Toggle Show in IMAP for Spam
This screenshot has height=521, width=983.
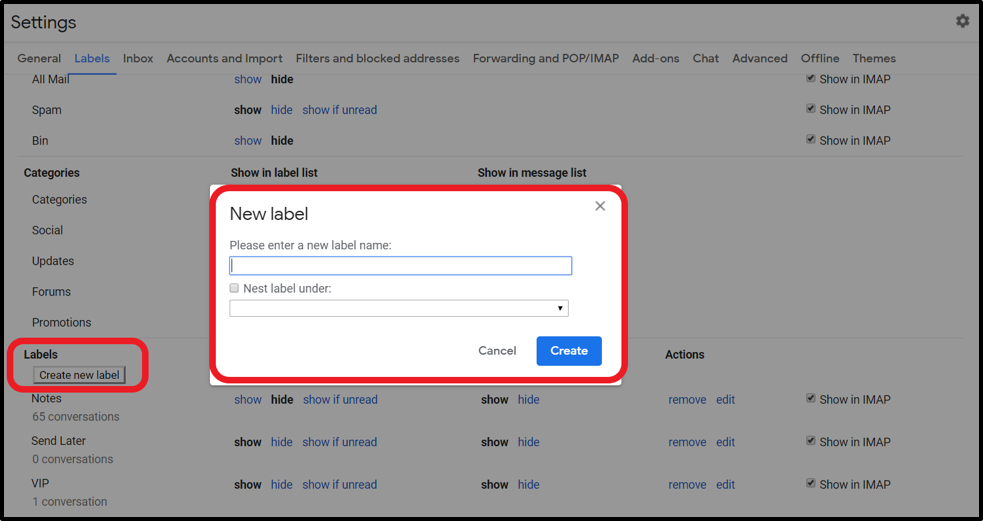tap(810, 110)
